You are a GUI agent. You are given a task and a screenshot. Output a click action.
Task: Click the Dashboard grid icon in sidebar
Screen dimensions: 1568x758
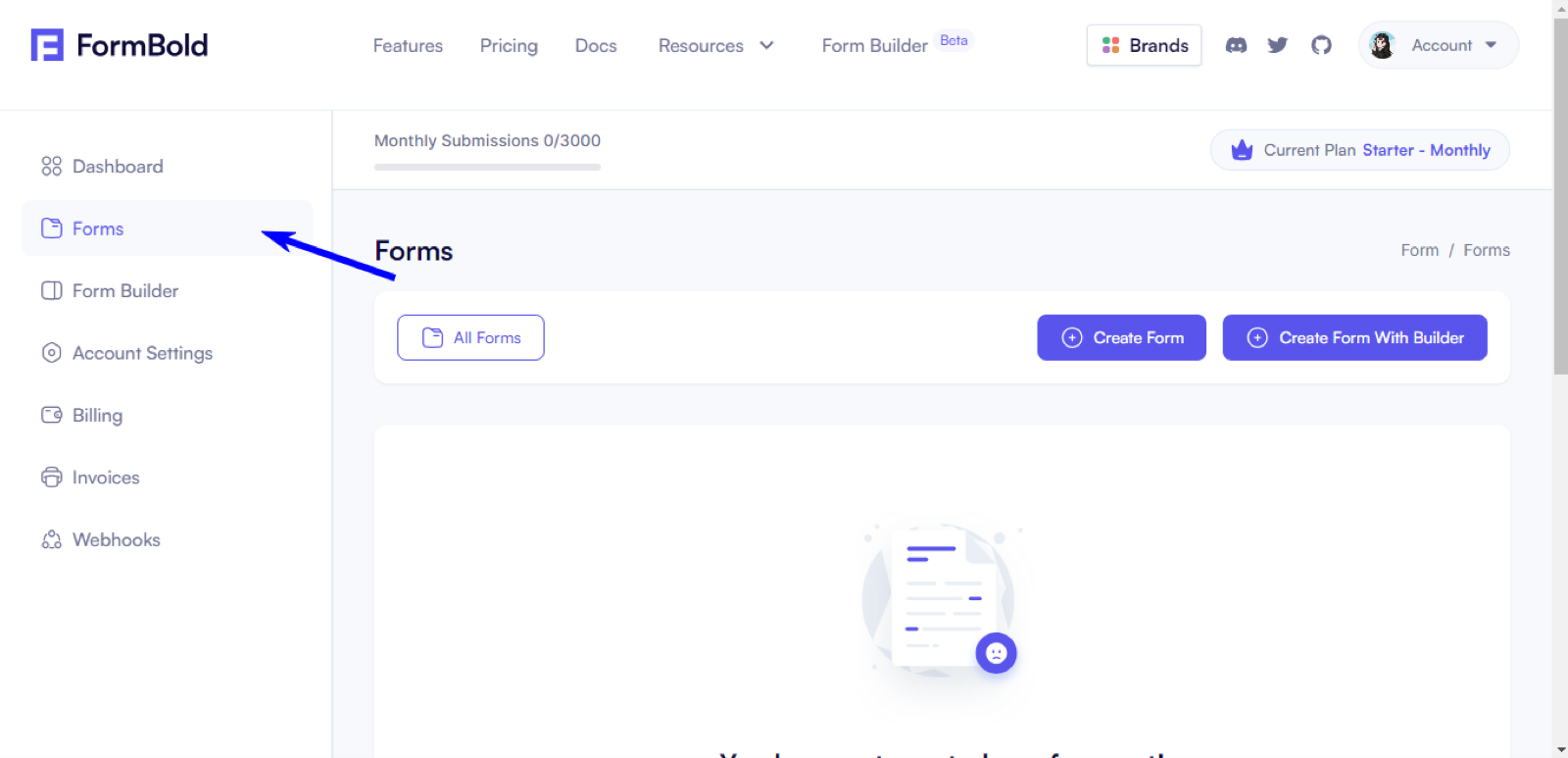(x=52, y=167)
